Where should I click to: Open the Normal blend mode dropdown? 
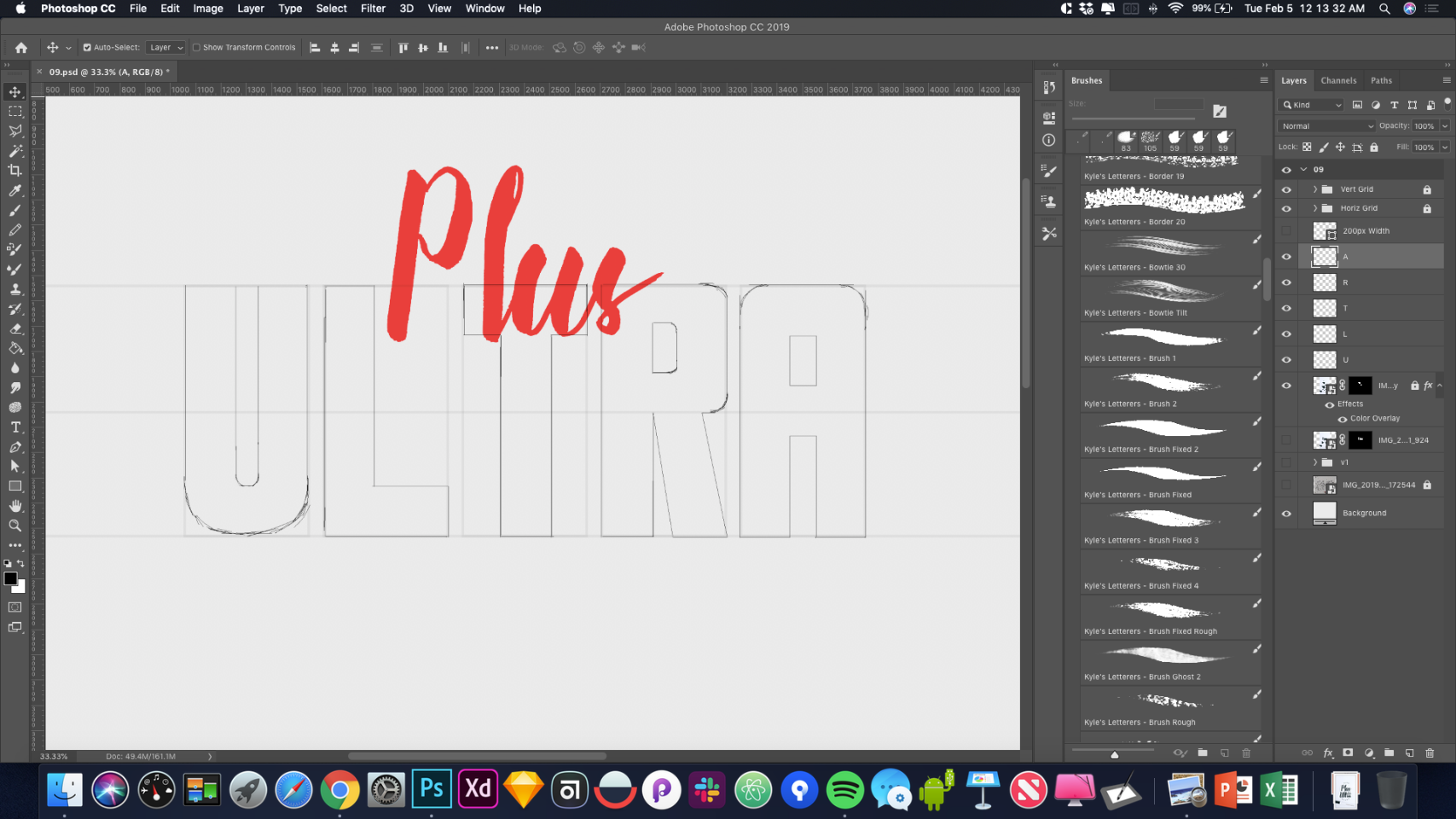click(x=1326, y=126)
